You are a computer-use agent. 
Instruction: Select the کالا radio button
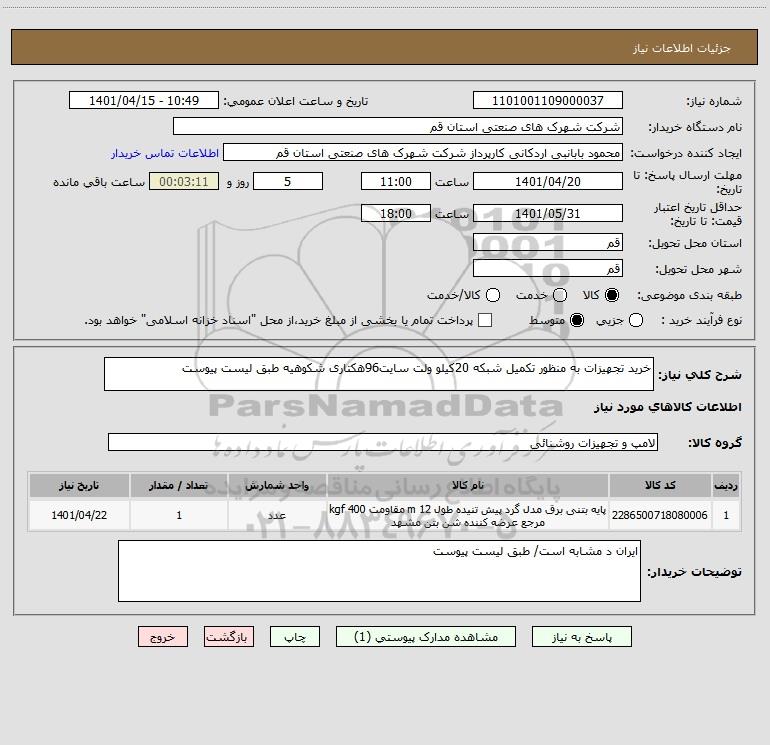click(612, 295)
